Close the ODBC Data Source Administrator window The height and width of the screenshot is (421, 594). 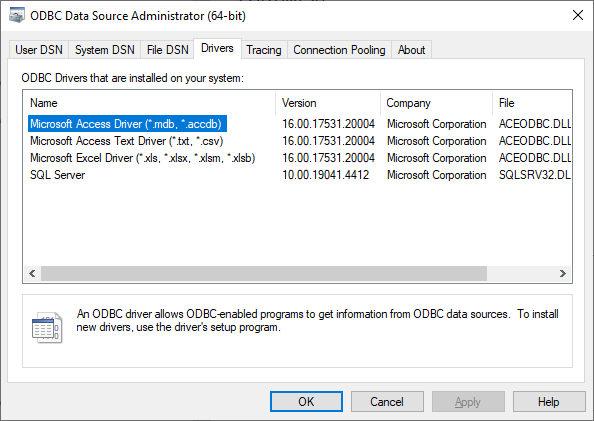click(578, 15)
